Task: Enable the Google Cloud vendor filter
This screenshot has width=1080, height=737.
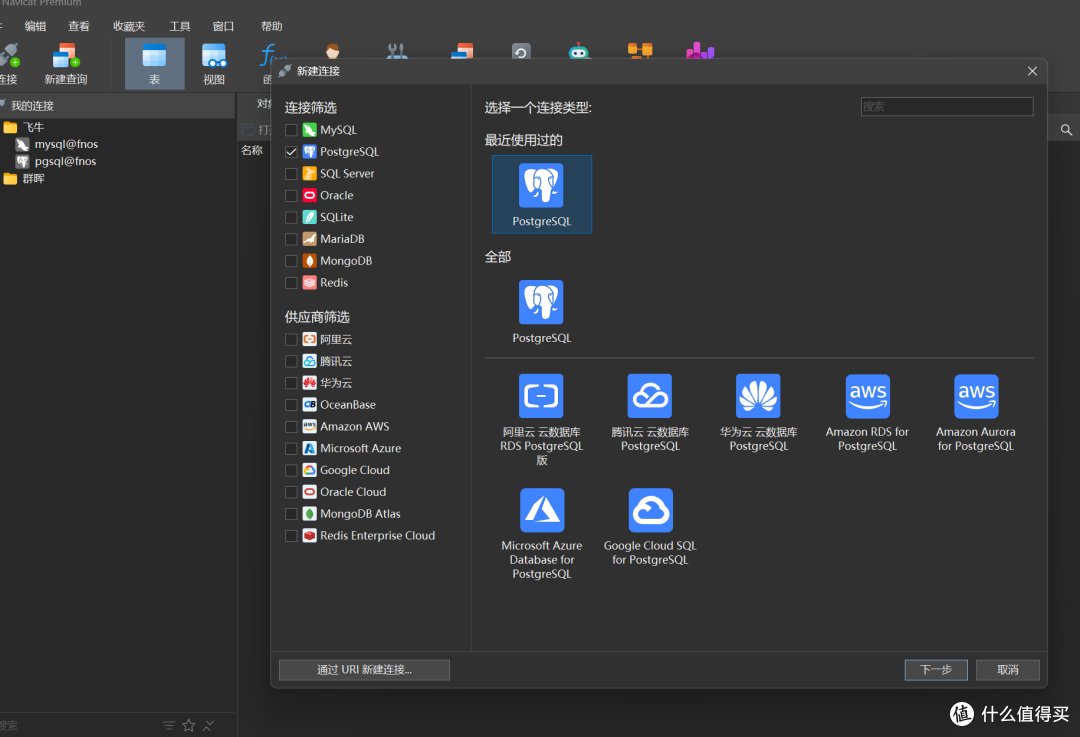Action: [x=291, y=470]
